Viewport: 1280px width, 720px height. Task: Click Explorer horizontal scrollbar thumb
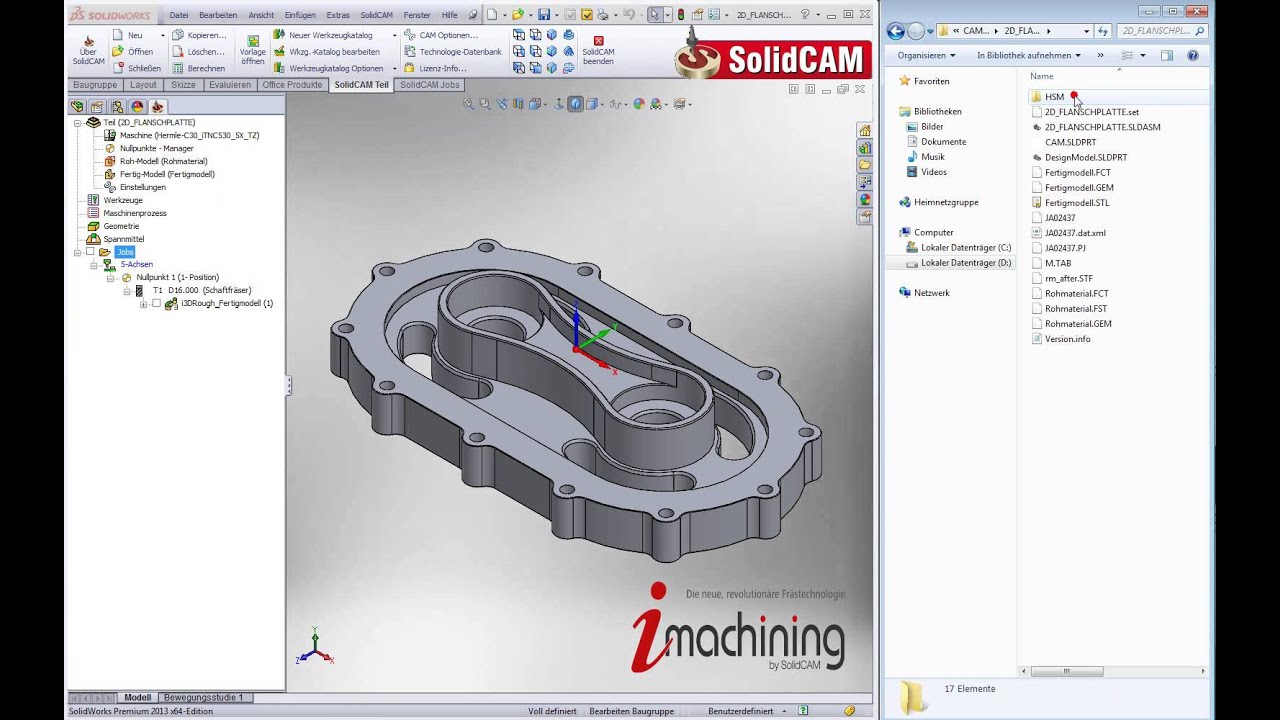coord(1067,671)
